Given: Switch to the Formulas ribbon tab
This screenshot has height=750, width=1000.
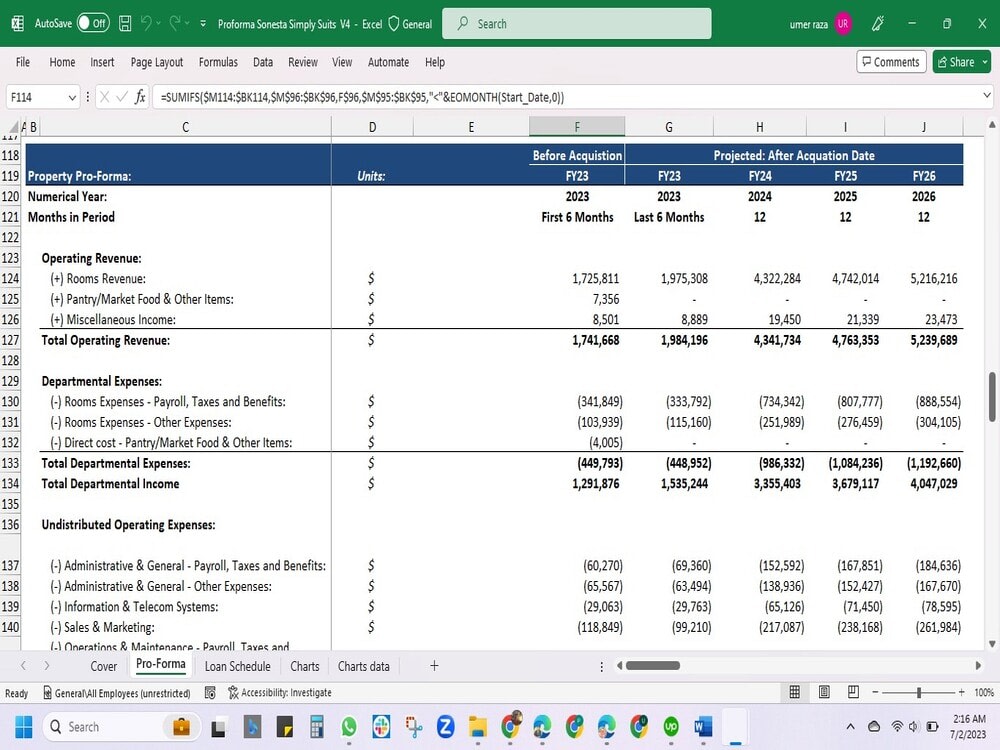Looking at the screenshot, I should (x=218, y=61).
